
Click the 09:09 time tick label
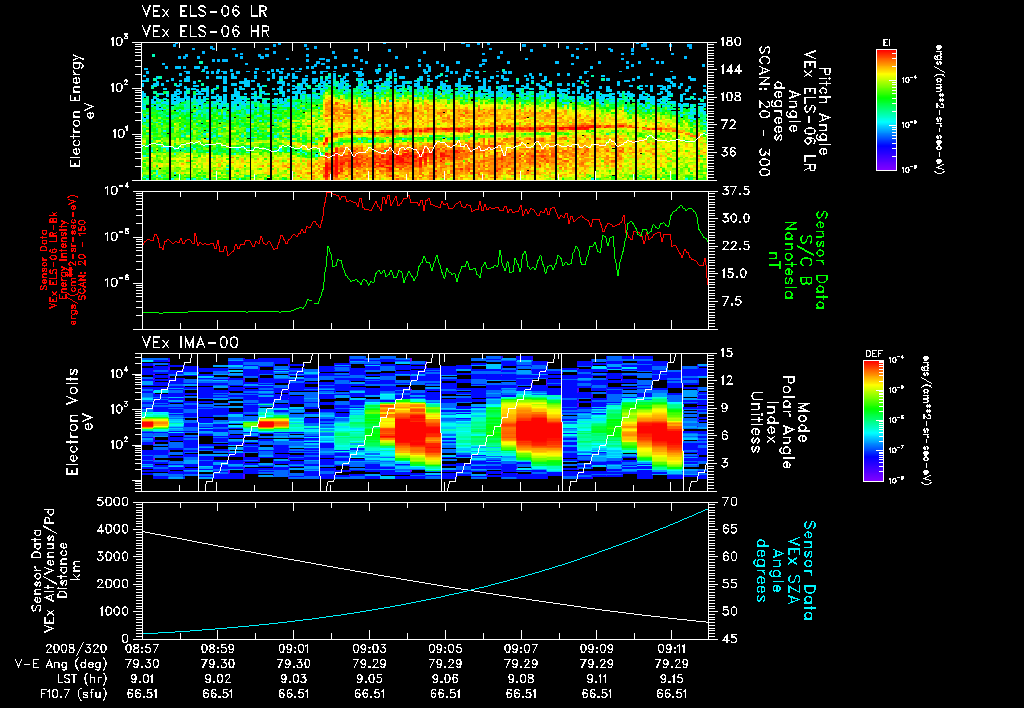pos(597,649)
